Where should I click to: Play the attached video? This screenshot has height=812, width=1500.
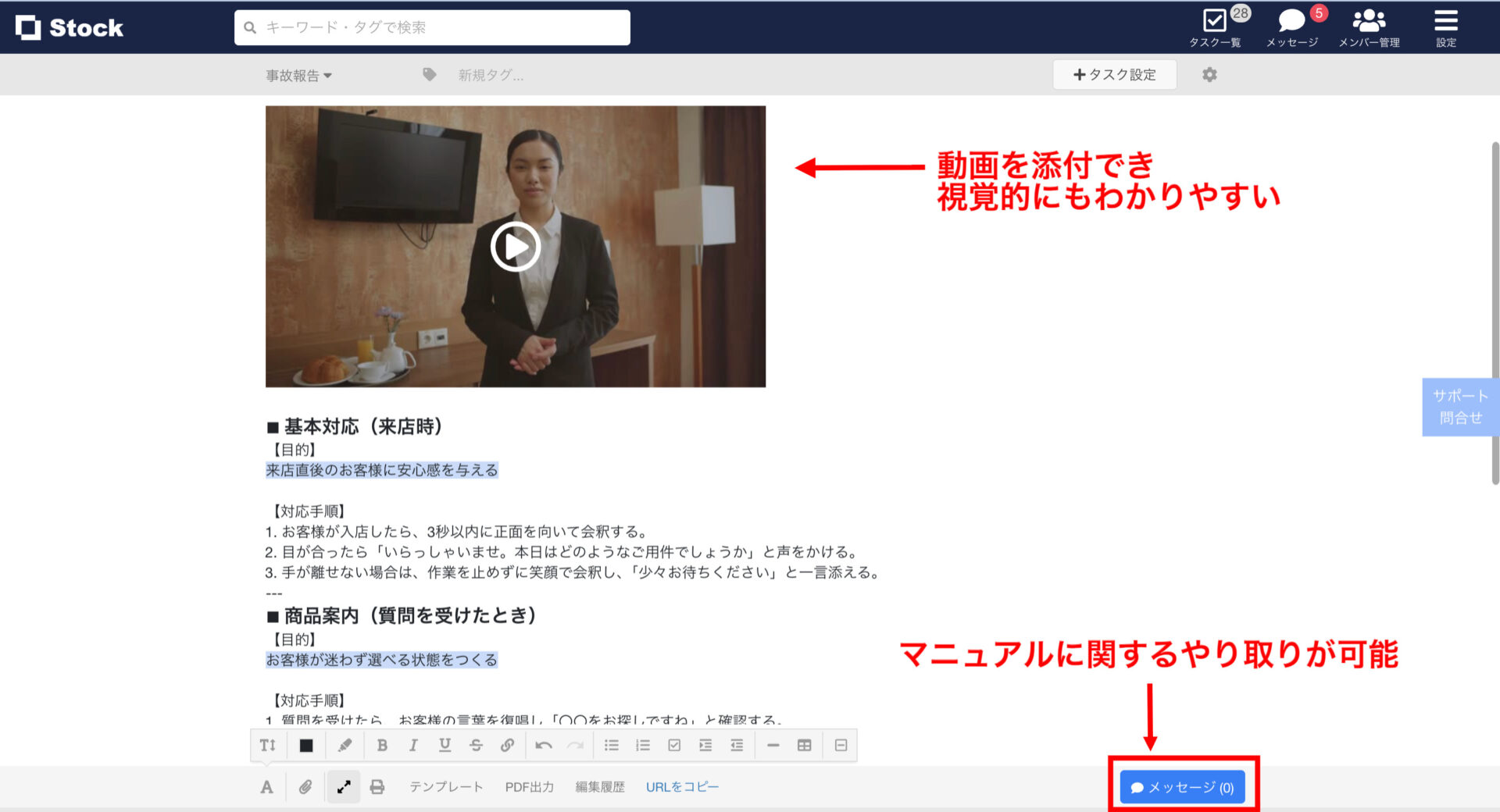pos(516,247)
